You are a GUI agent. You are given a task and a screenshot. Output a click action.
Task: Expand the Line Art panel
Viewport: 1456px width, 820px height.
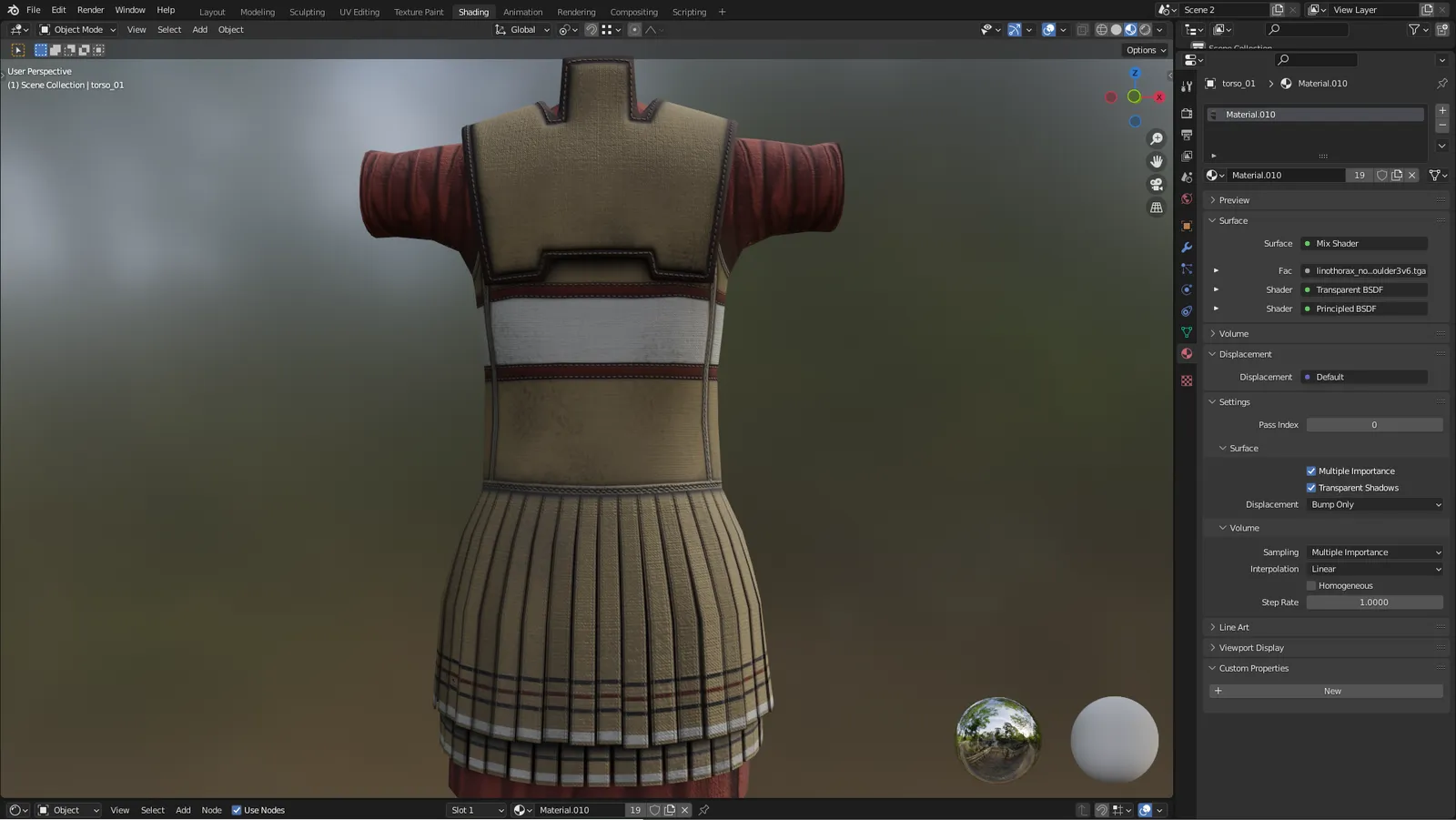click(x=1234, y=627)
